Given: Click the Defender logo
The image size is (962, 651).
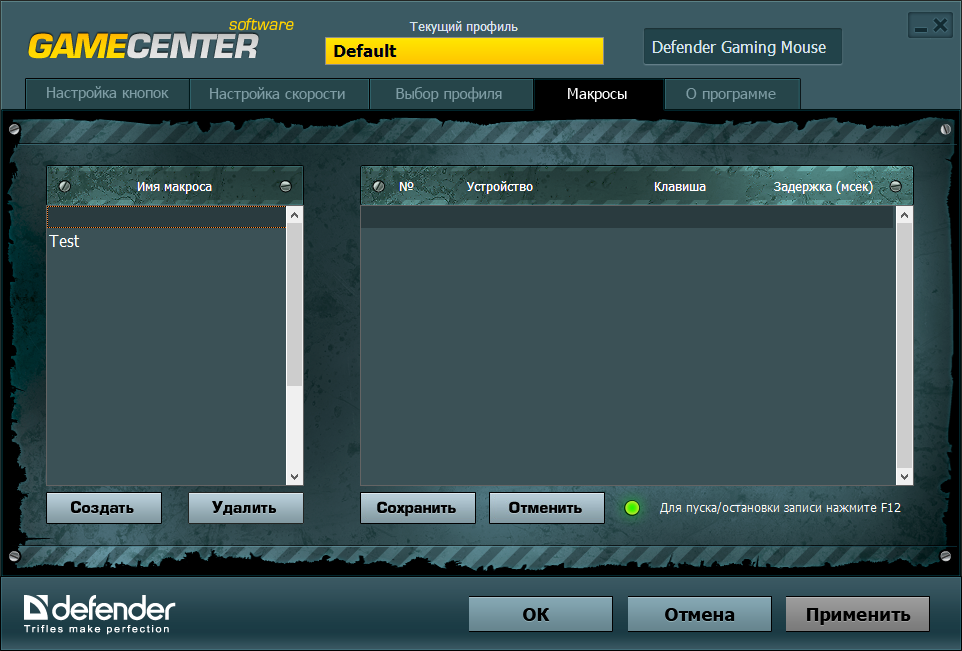Looking at the screenshot, I should [99, 614].
